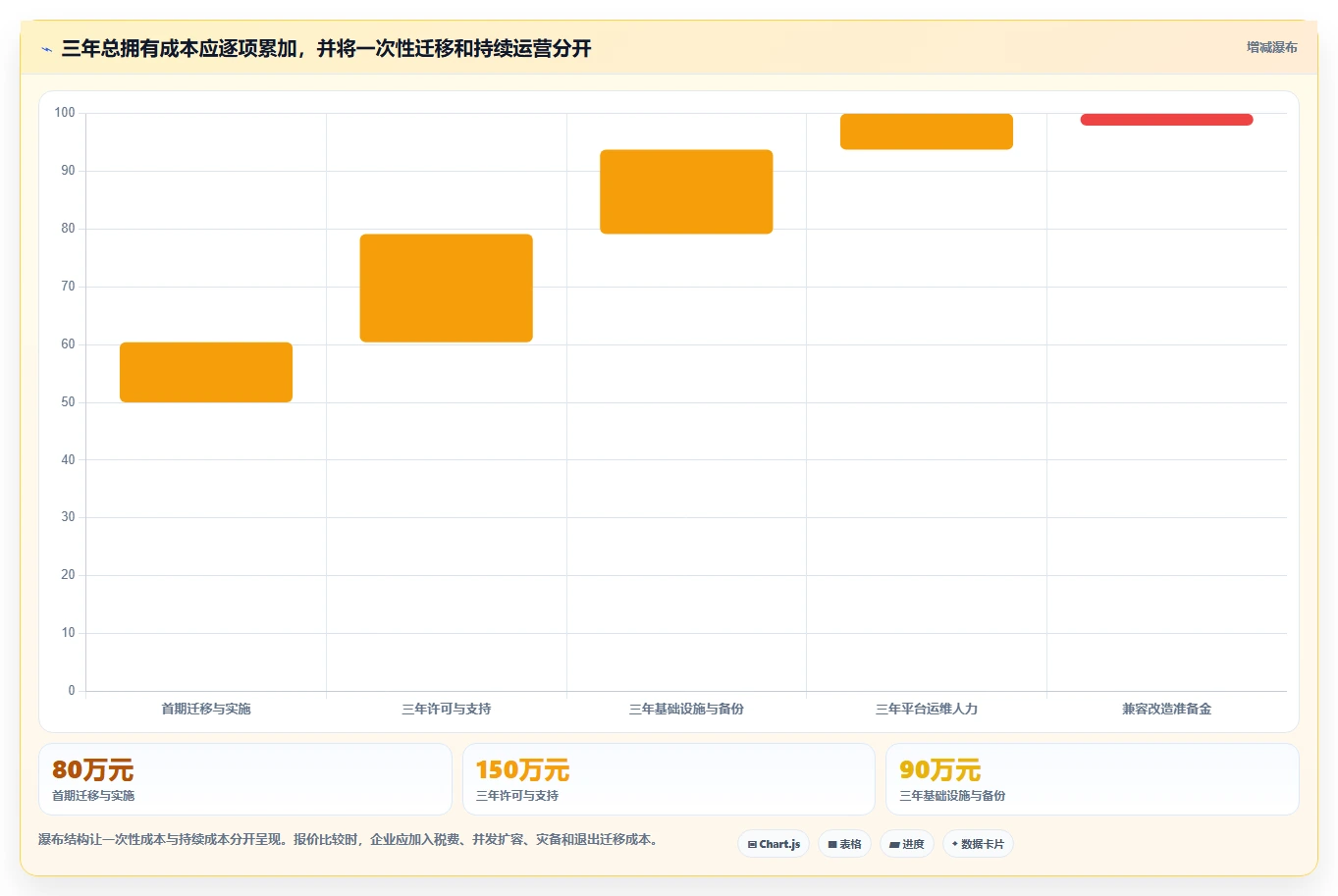Click the 三年许可与支持 axis label
Screen dimensions: 1338x896
(447, 709)
